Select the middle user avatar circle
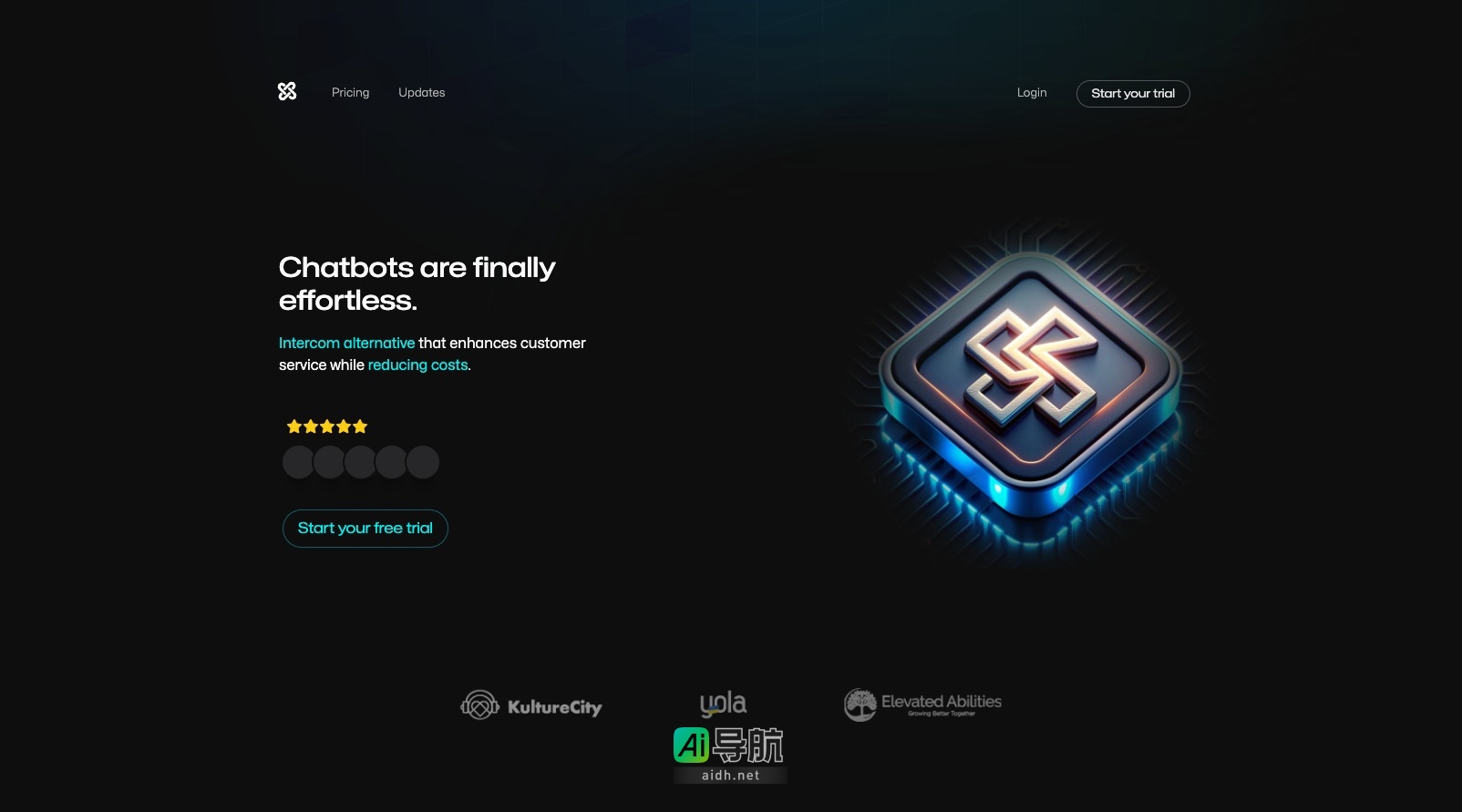Image resolution: width=1462 pixels, height=812 pixels. tap(361, 462)
